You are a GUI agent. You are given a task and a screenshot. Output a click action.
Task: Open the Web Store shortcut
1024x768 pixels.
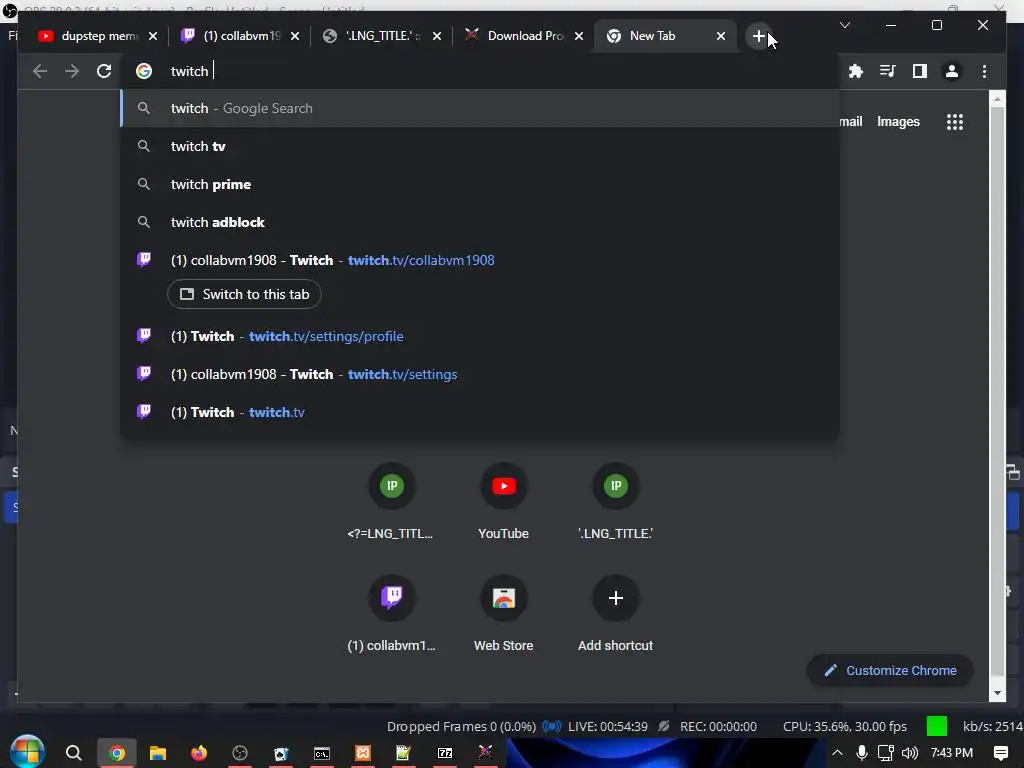[x=504, y=613]
